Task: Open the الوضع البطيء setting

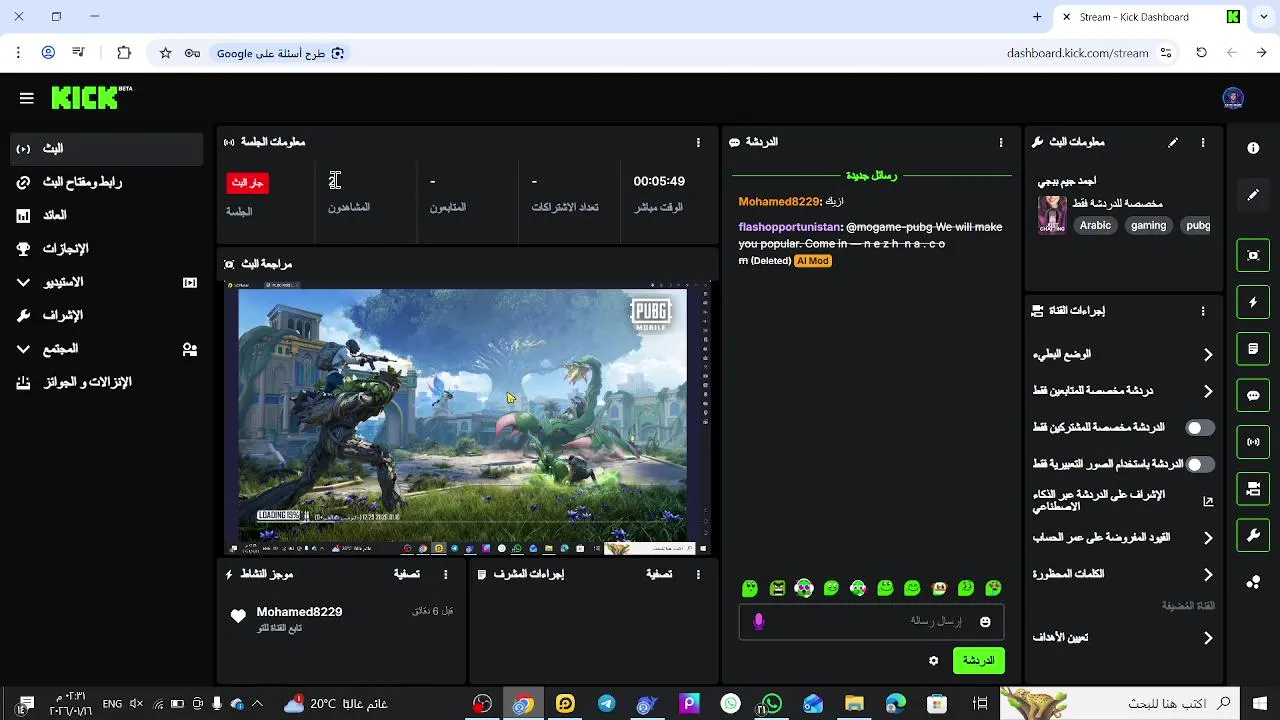Action: coord(1123,354)
